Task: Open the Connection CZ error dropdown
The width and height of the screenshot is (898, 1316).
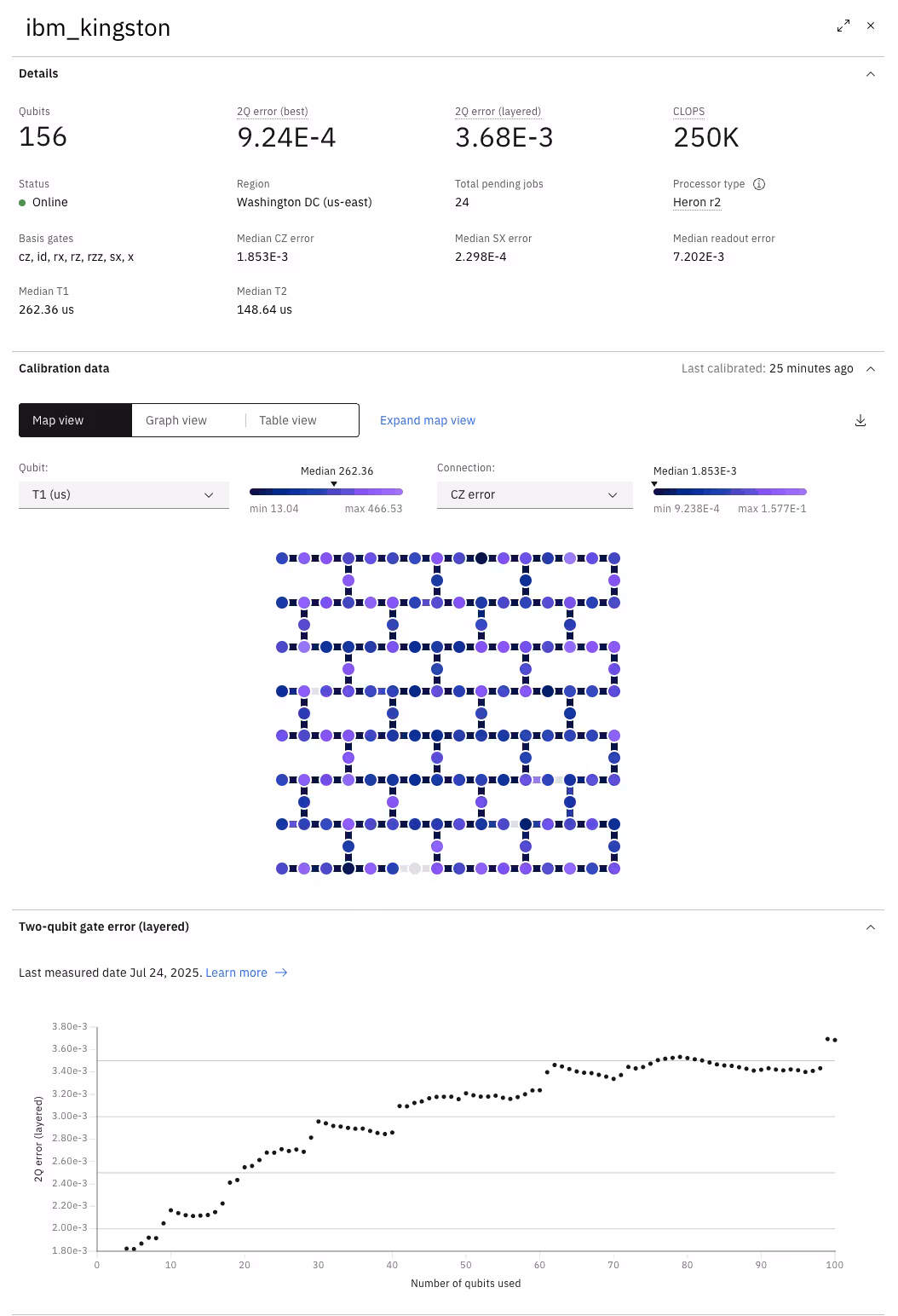Action: tap(535, 494)
